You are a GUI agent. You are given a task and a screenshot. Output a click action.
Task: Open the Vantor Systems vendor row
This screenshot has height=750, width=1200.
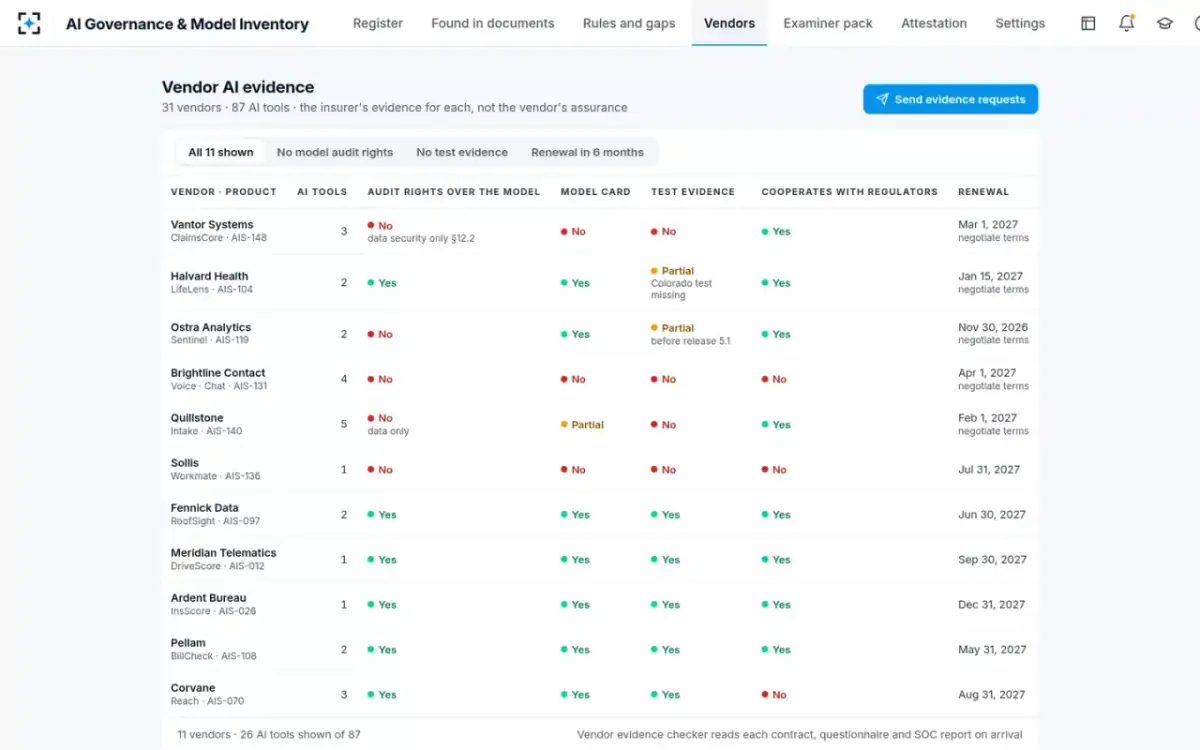tap(600, 231)
